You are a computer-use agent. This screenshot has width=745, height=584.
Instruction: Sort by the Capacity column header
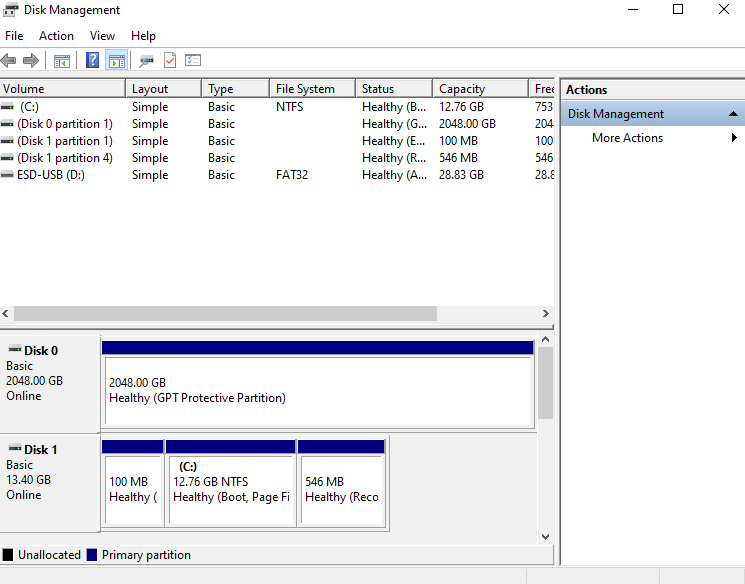(480, 89)
